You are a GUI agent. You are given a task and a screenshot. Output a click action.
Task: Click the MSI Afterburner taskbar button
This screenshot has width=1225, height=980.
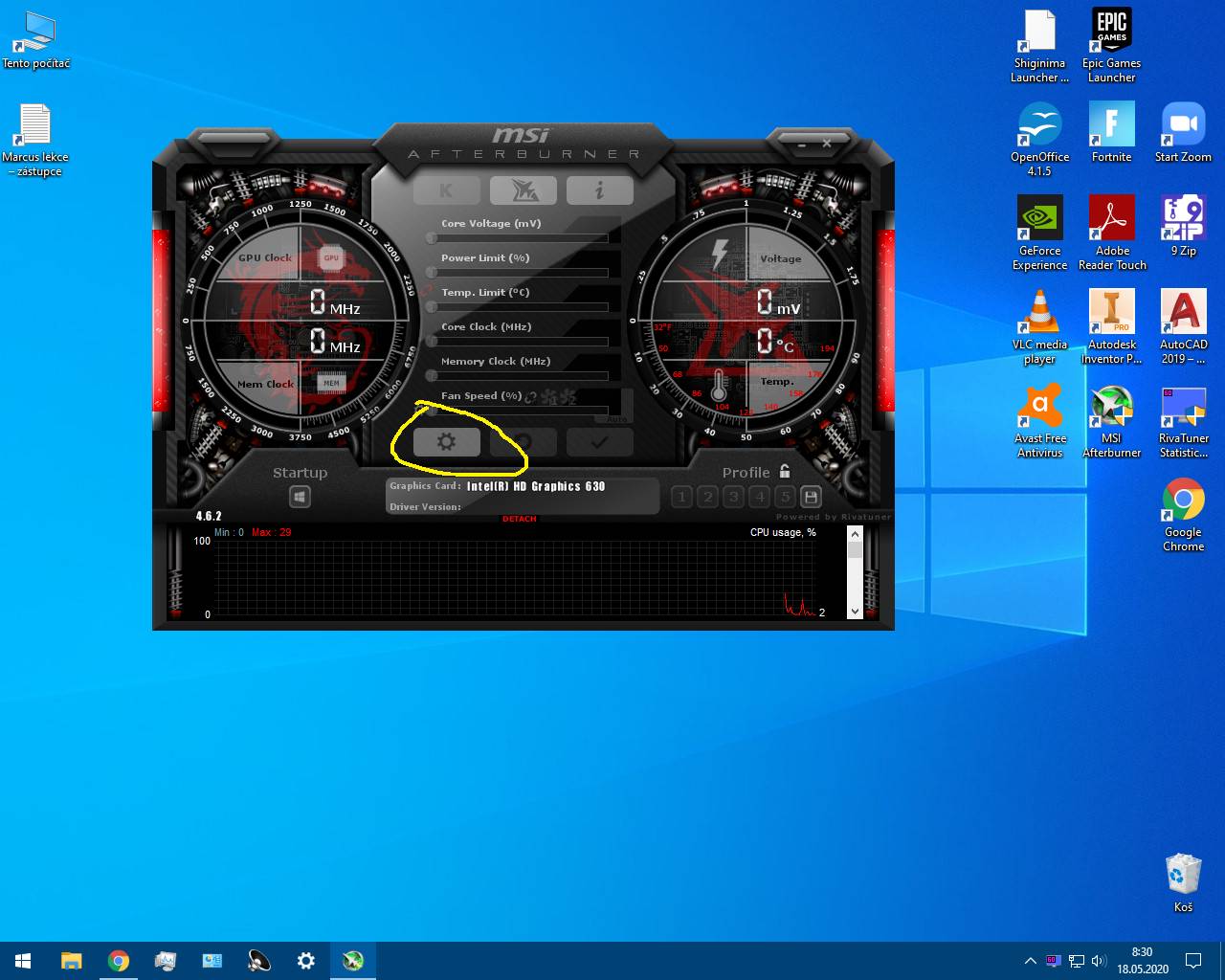pyautogui.click(x=352, y=961)
